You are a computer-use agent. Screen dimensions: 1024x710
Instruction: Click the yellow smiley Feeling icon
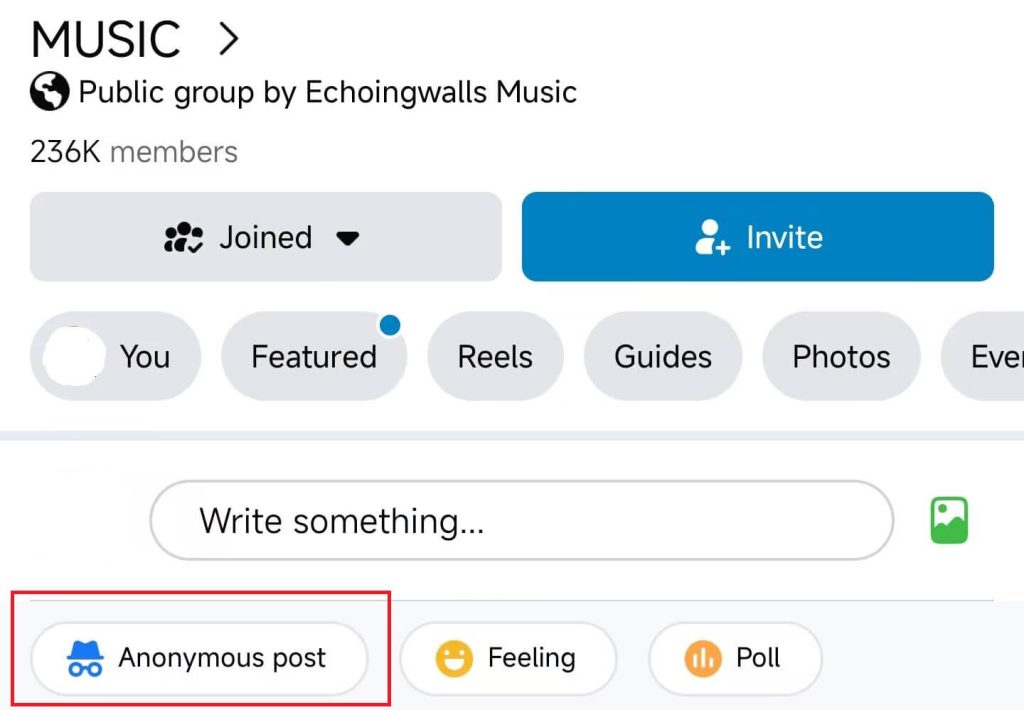click(454, 658)
